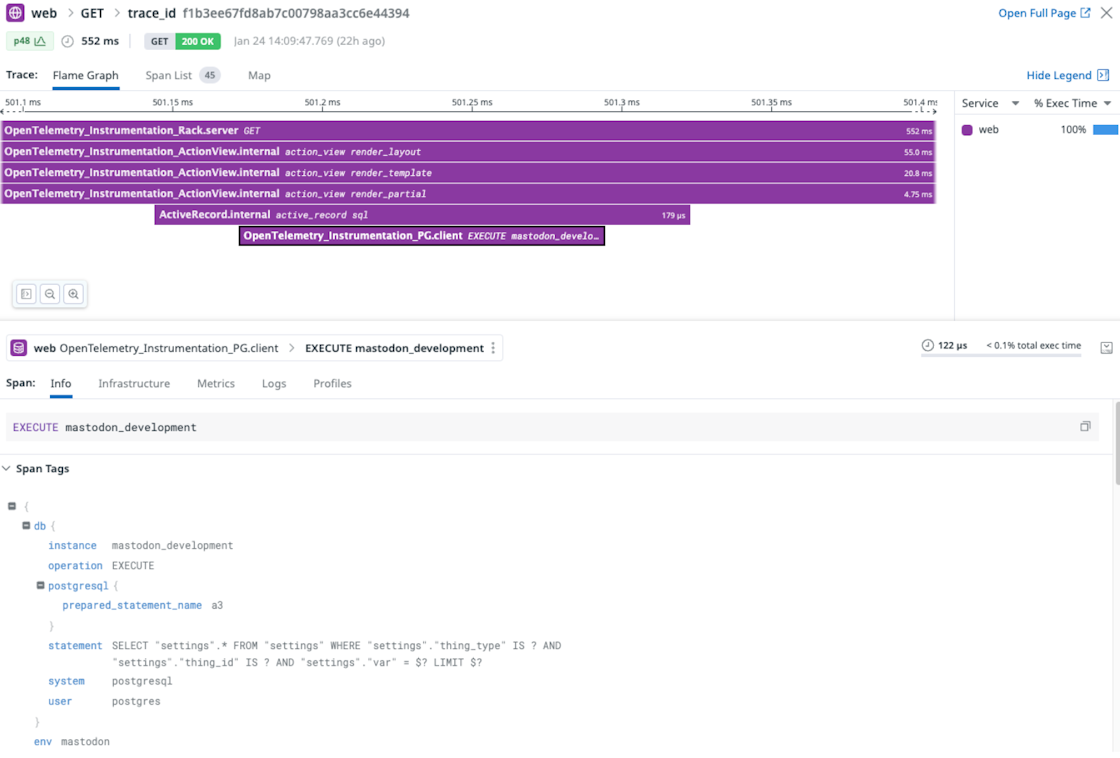The width and height of the screenshot is (1120, 758).
Task: Click the user postgres tag
Action: click(x=104, y=701)
